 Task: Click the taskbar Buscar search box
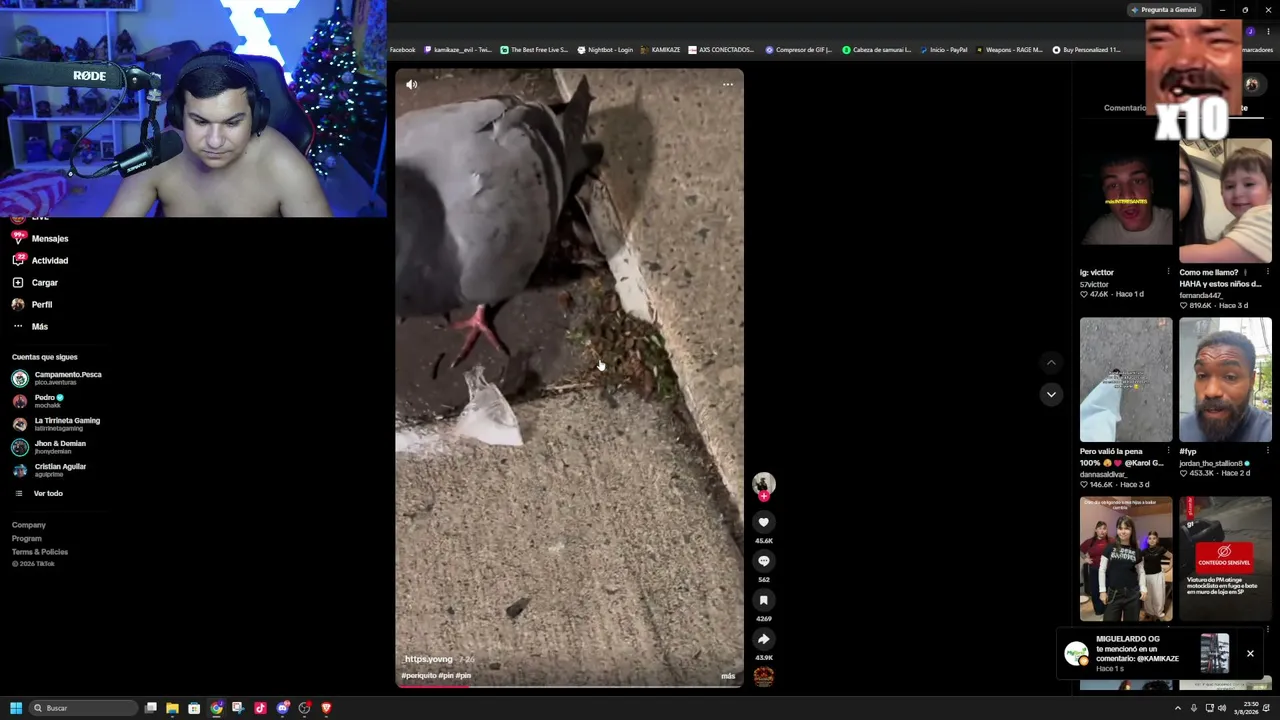coord(83,708)
